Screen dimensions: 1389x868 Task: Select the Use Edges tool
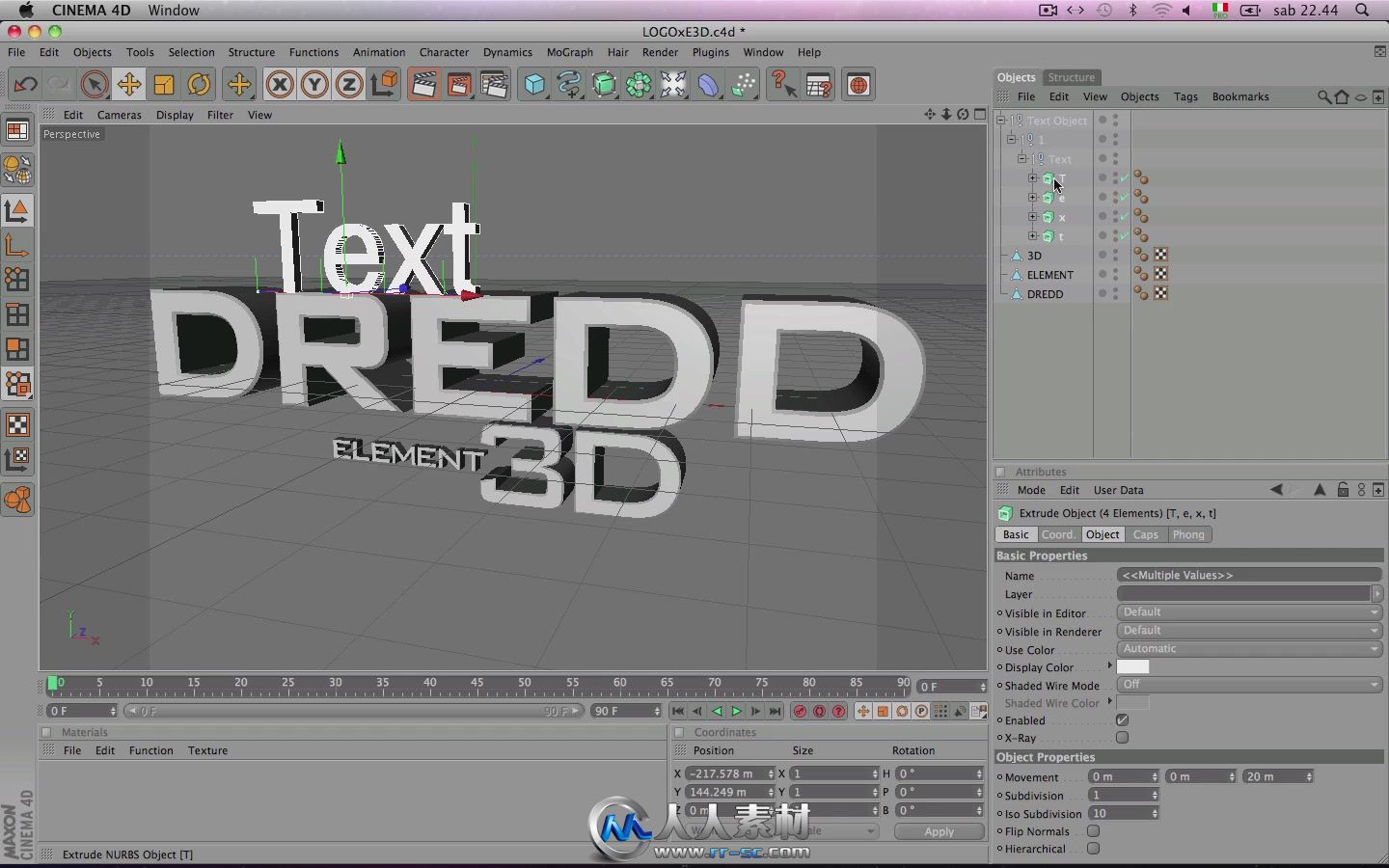click(17, 314)
